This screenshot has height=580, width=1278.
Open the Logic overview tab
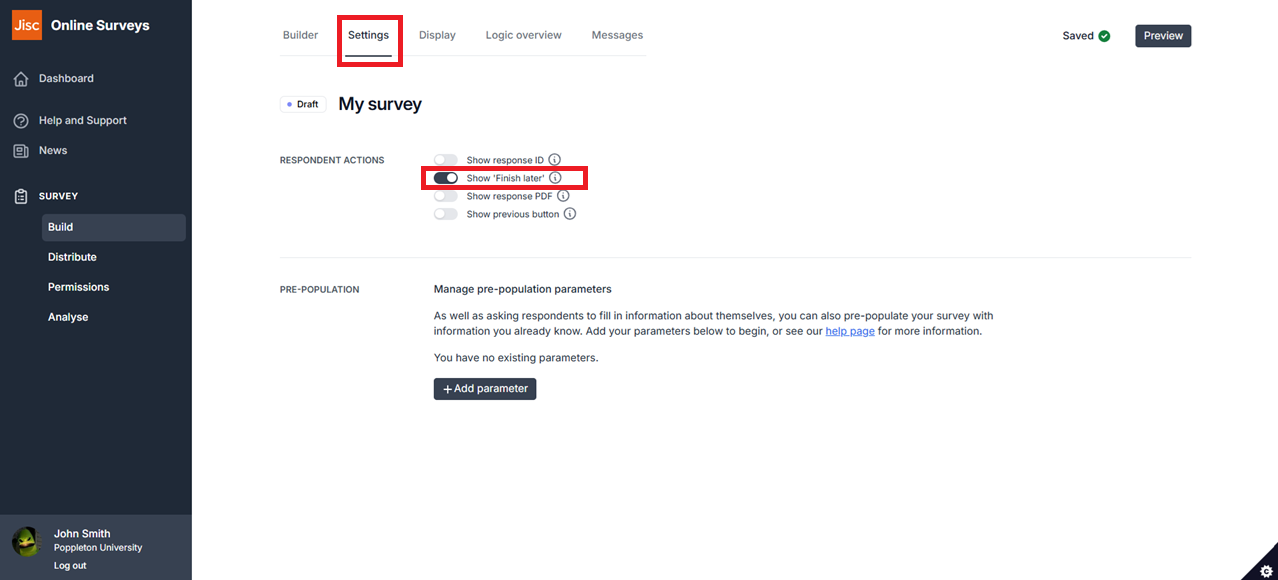(524, 35)
